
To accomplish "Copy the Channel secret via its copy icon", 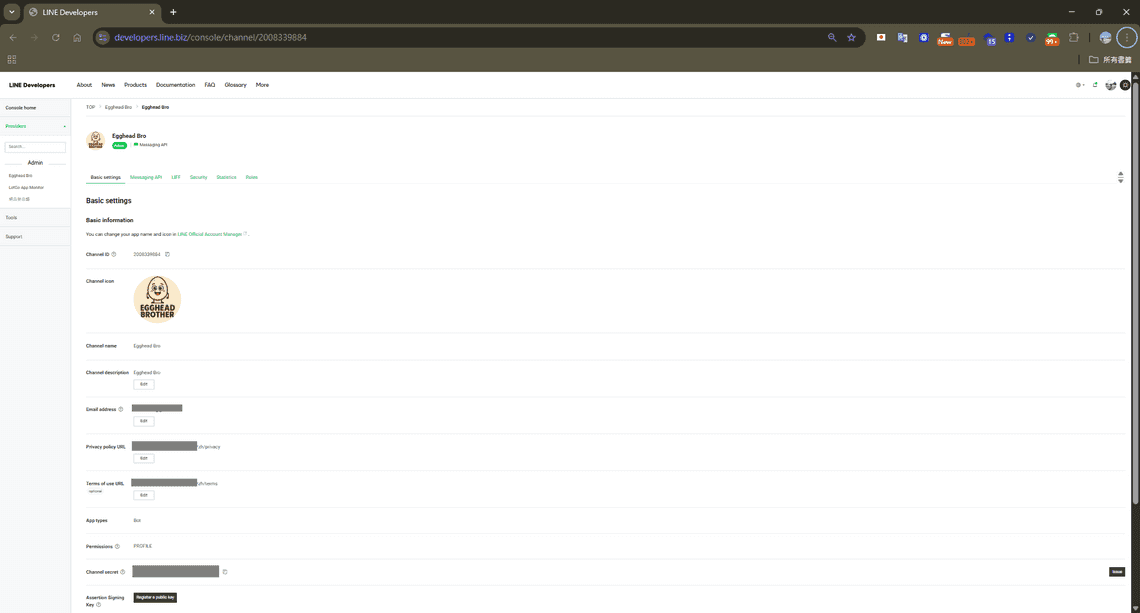I will click(224, 571).
